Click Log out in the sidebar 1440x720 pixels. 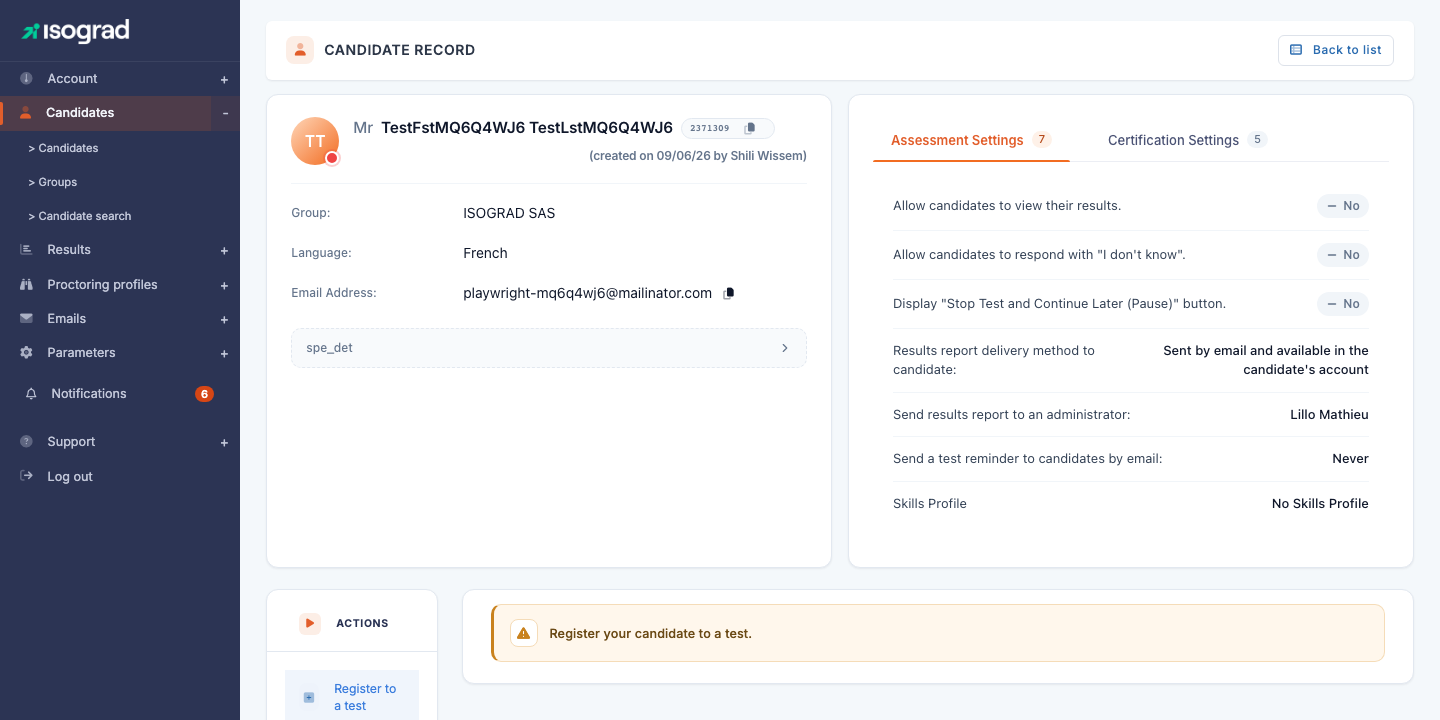(70, 477)
